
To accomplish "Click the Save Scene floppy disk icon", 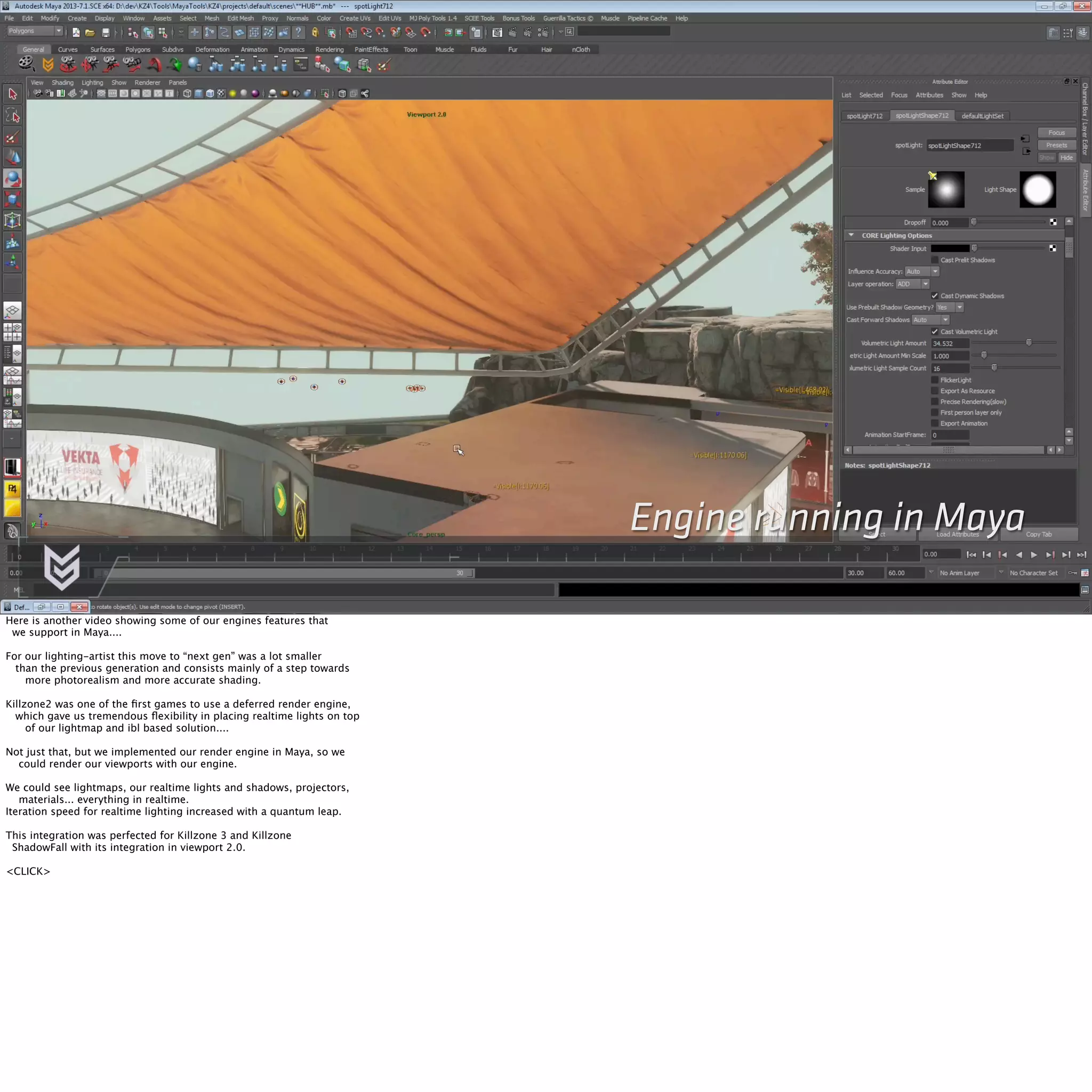I will [x=105, y=33].
